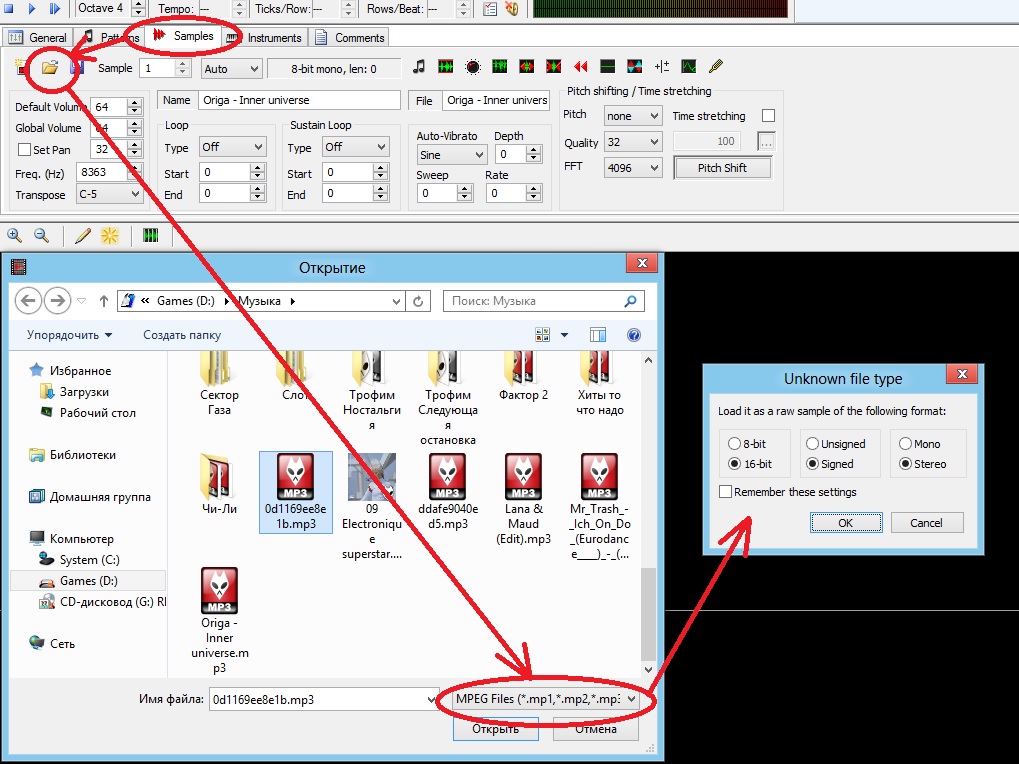1019x764 pixels.
Task: Click the silence sample flat line icon
Action: coord(607,67)
